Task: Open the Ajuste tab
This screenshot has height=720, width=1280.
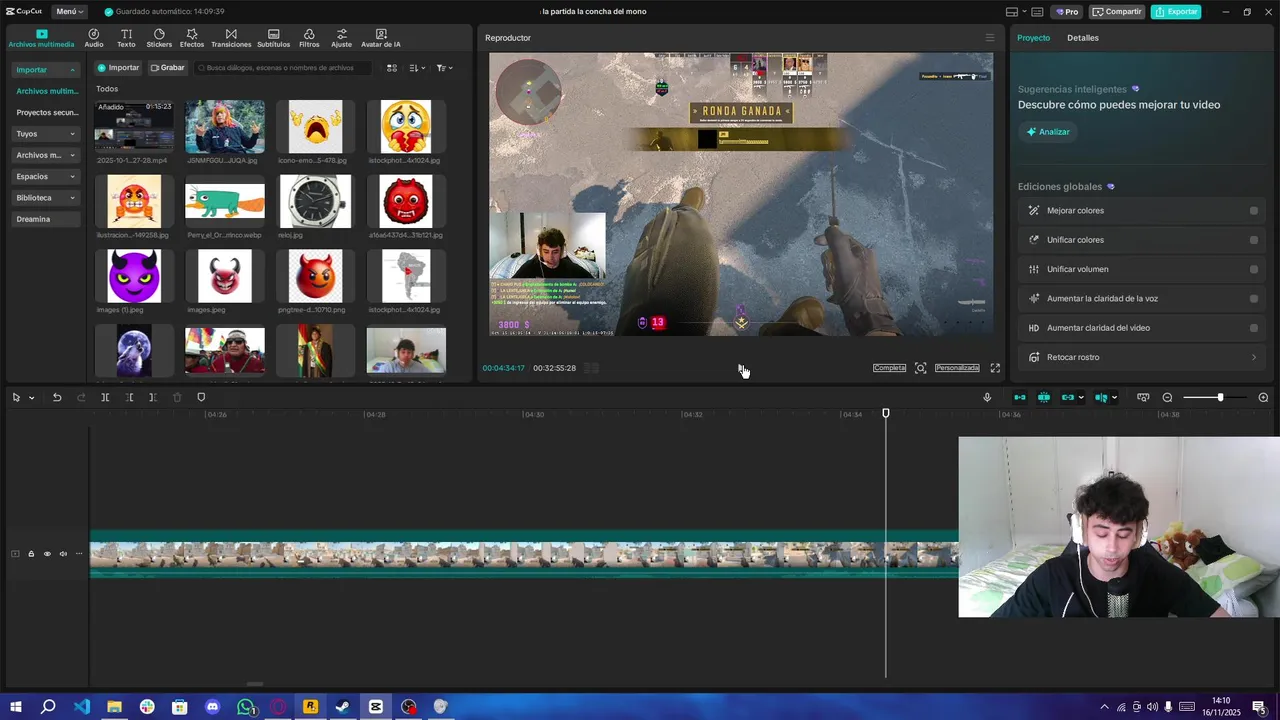Action: 342,38
